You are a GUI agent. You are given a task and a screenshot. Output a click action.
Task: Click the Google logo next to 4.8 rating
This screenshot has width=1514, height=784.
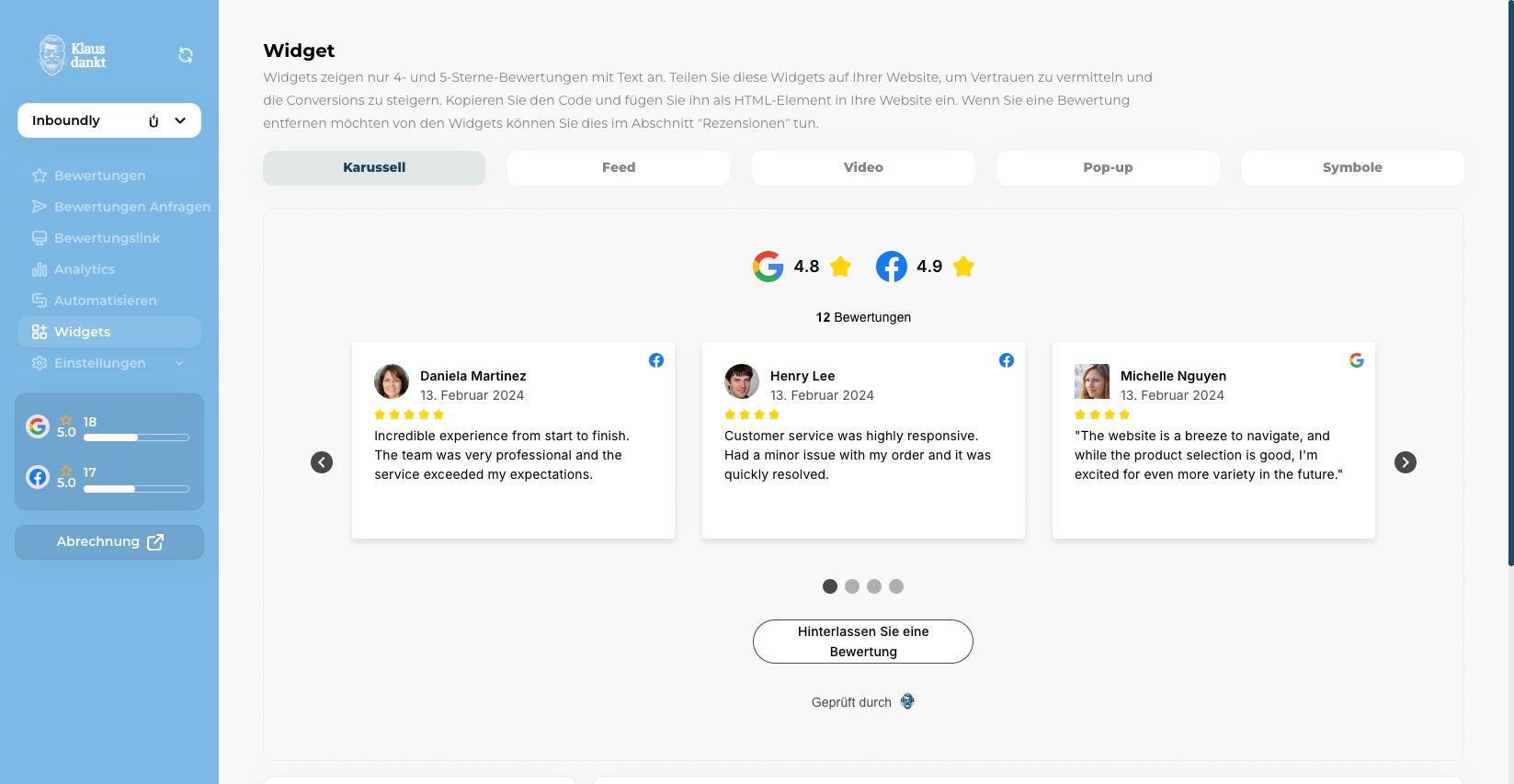tap(768, 267)
